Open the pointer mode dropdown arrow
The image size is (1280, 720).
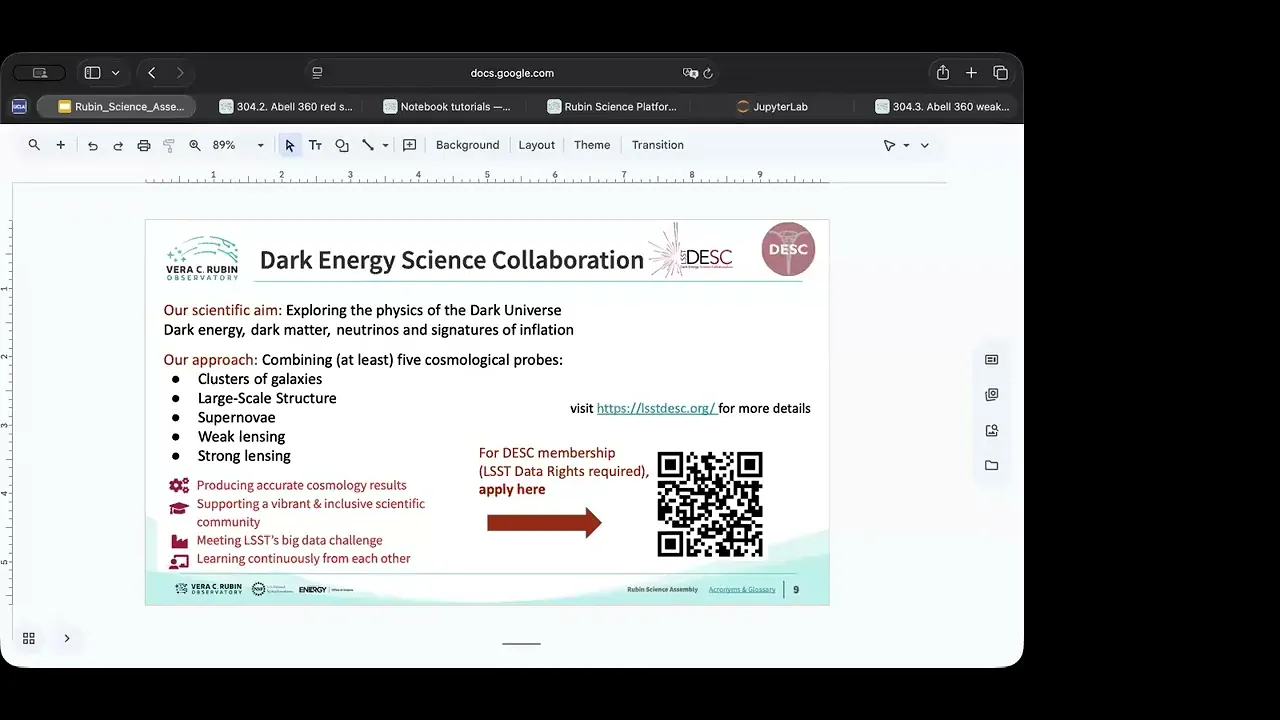pyautogui.click(x=906, y=145)
